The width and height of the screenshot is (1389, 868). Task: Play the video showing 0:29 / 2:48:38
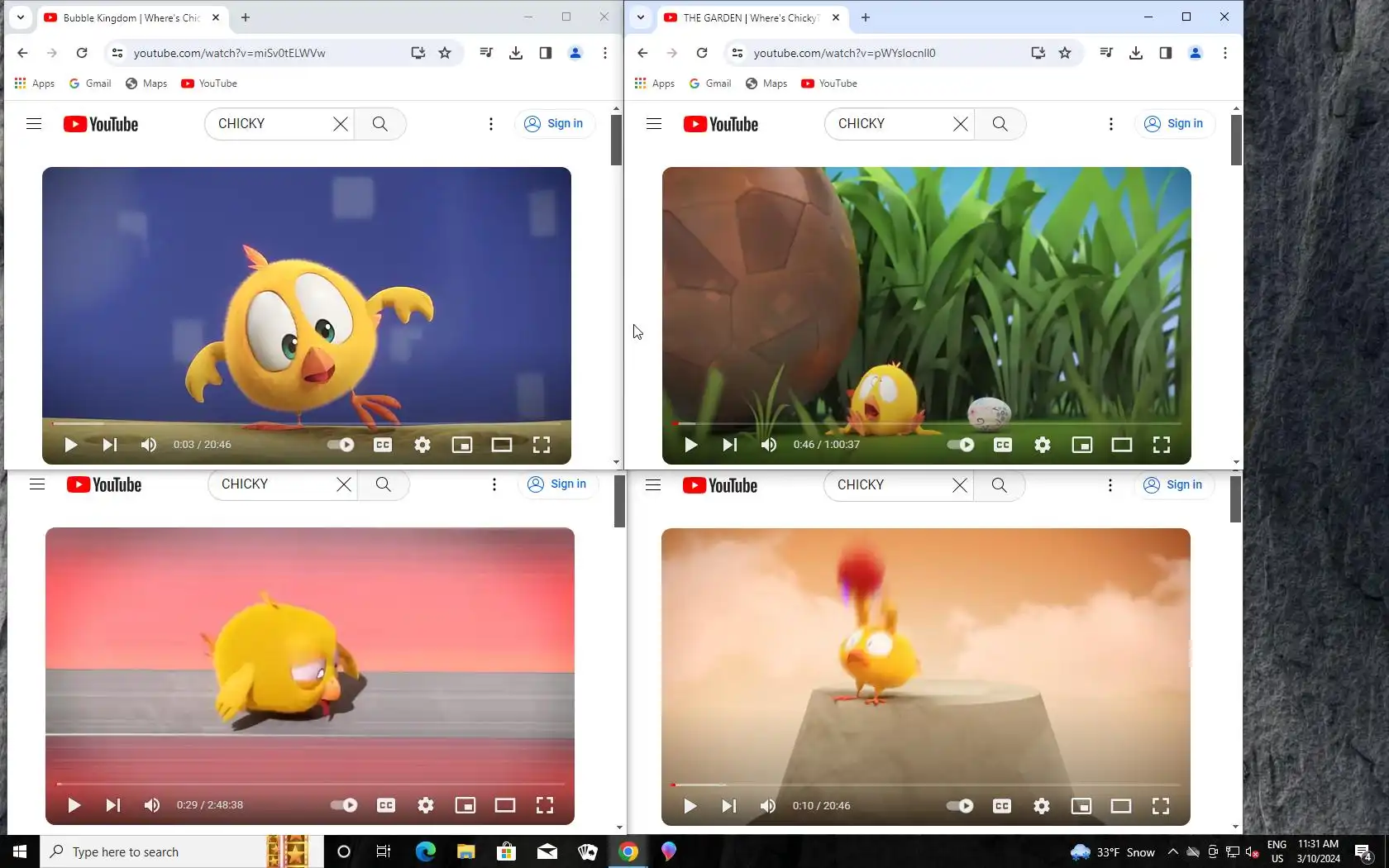tap(74, 805)
